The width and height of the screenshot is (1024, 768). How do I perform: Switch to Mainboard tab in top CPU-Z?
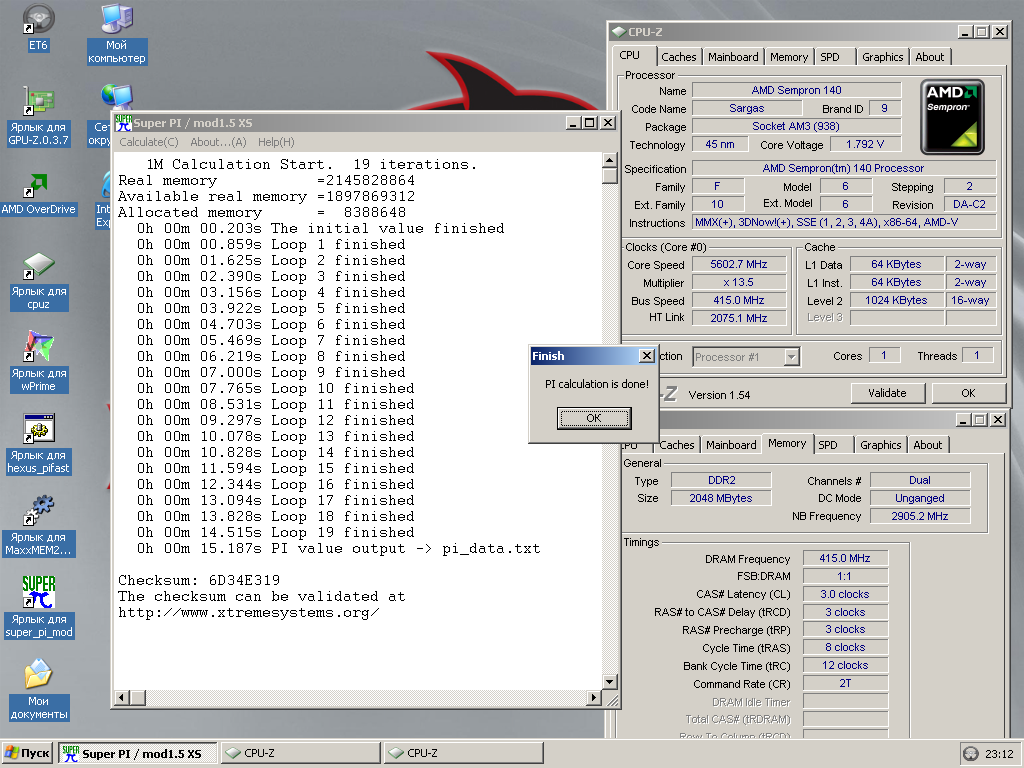pyautogui.click(x=733, y=57)
